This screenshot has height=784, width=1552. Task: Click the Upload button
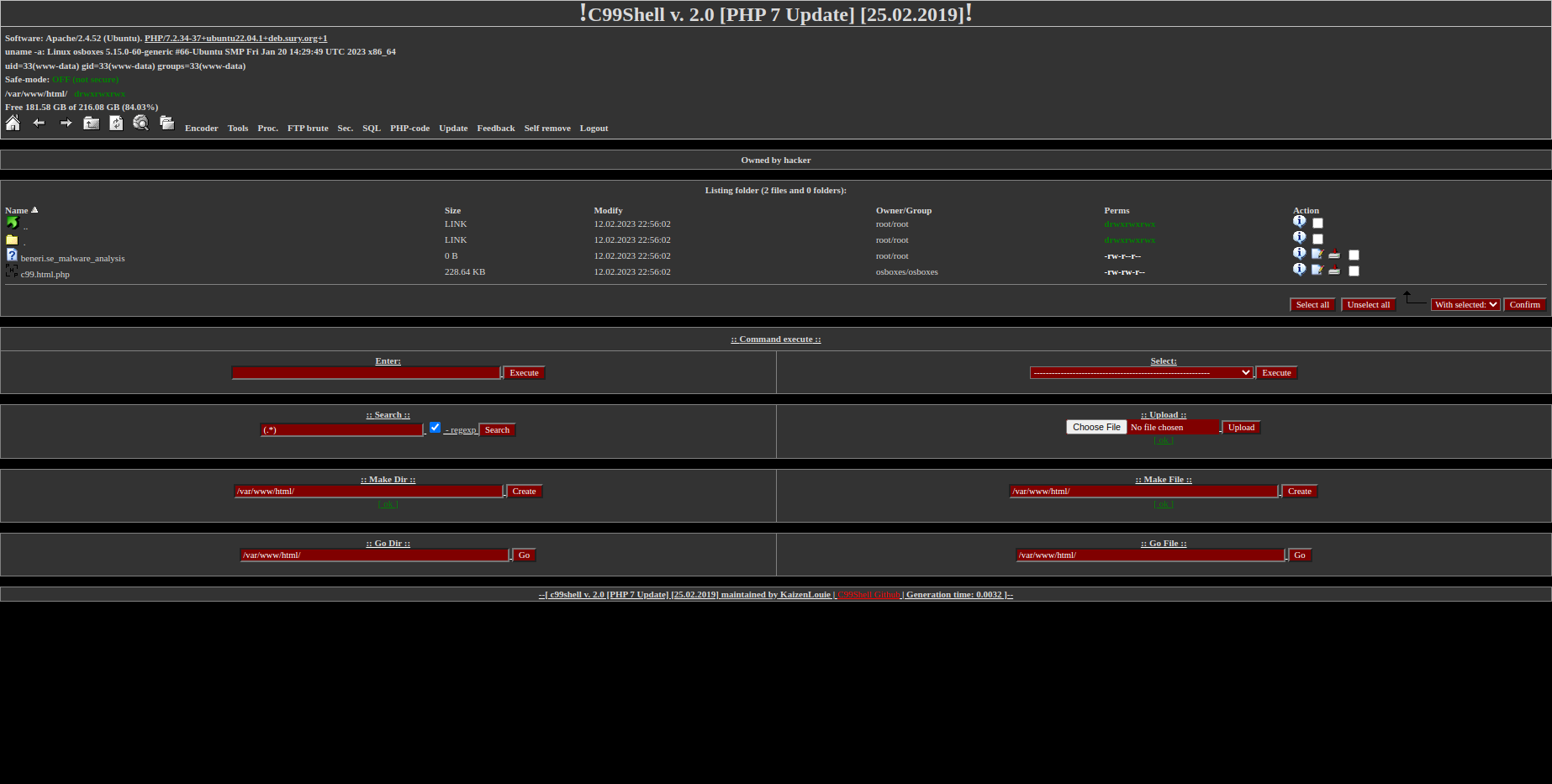(x=1242, y=428)
